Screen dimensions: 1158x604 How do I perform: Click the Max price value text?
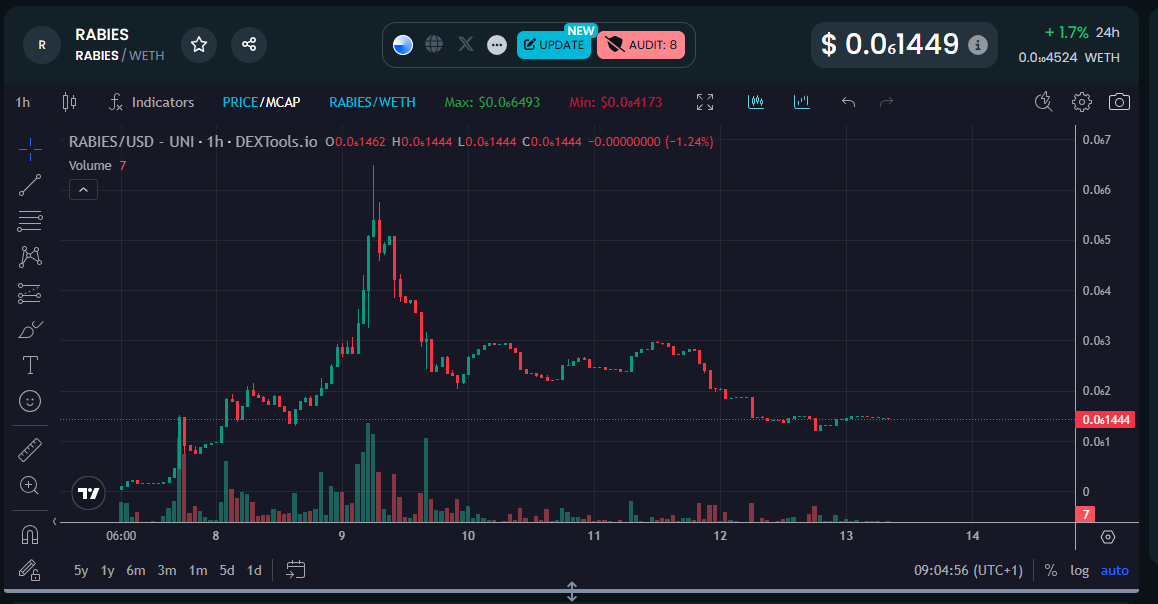click(x=492, y=102)
